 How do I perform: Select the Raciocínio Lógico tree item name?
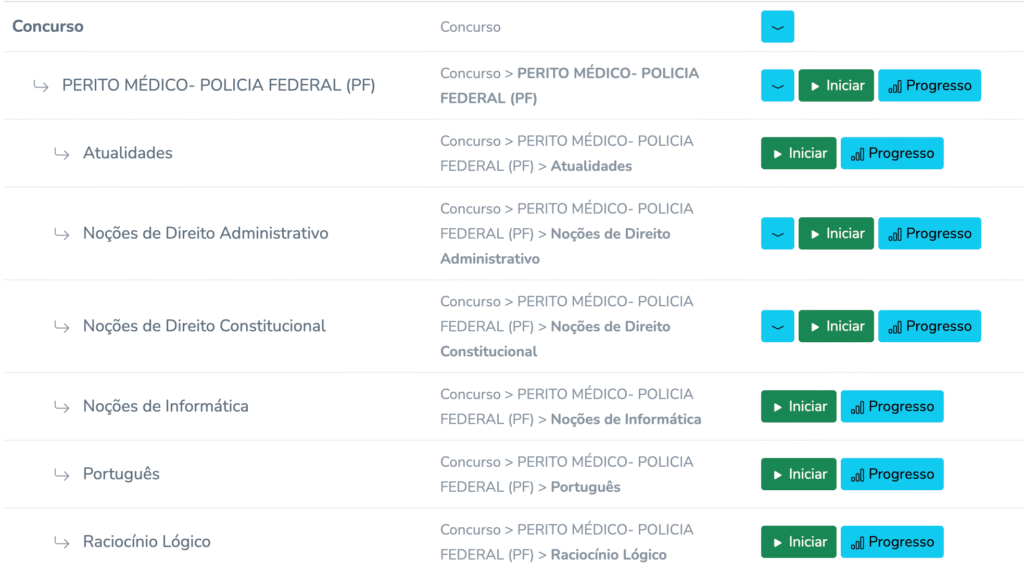[x=146, y=542]
